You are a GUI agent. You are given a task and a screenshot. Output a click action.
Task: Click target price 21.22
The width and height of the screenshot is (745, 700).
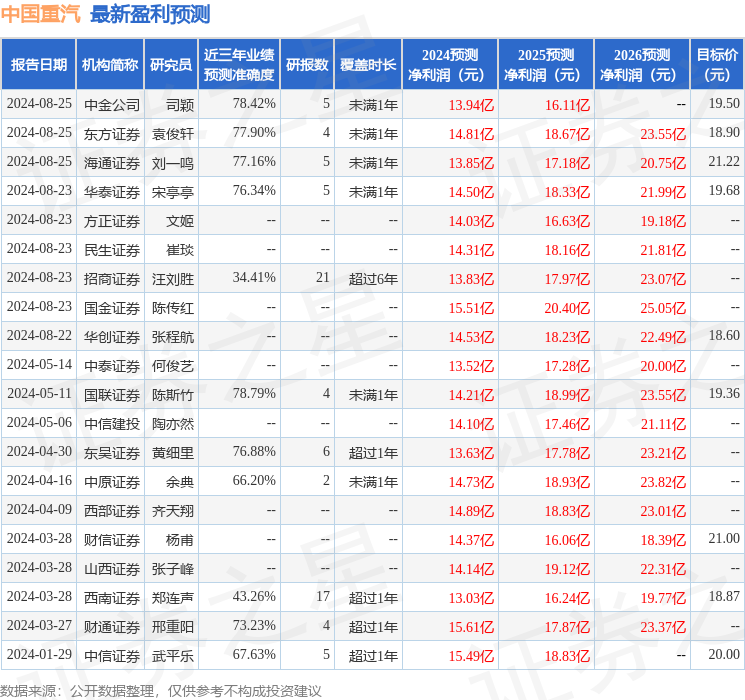[x=724, y=161]
